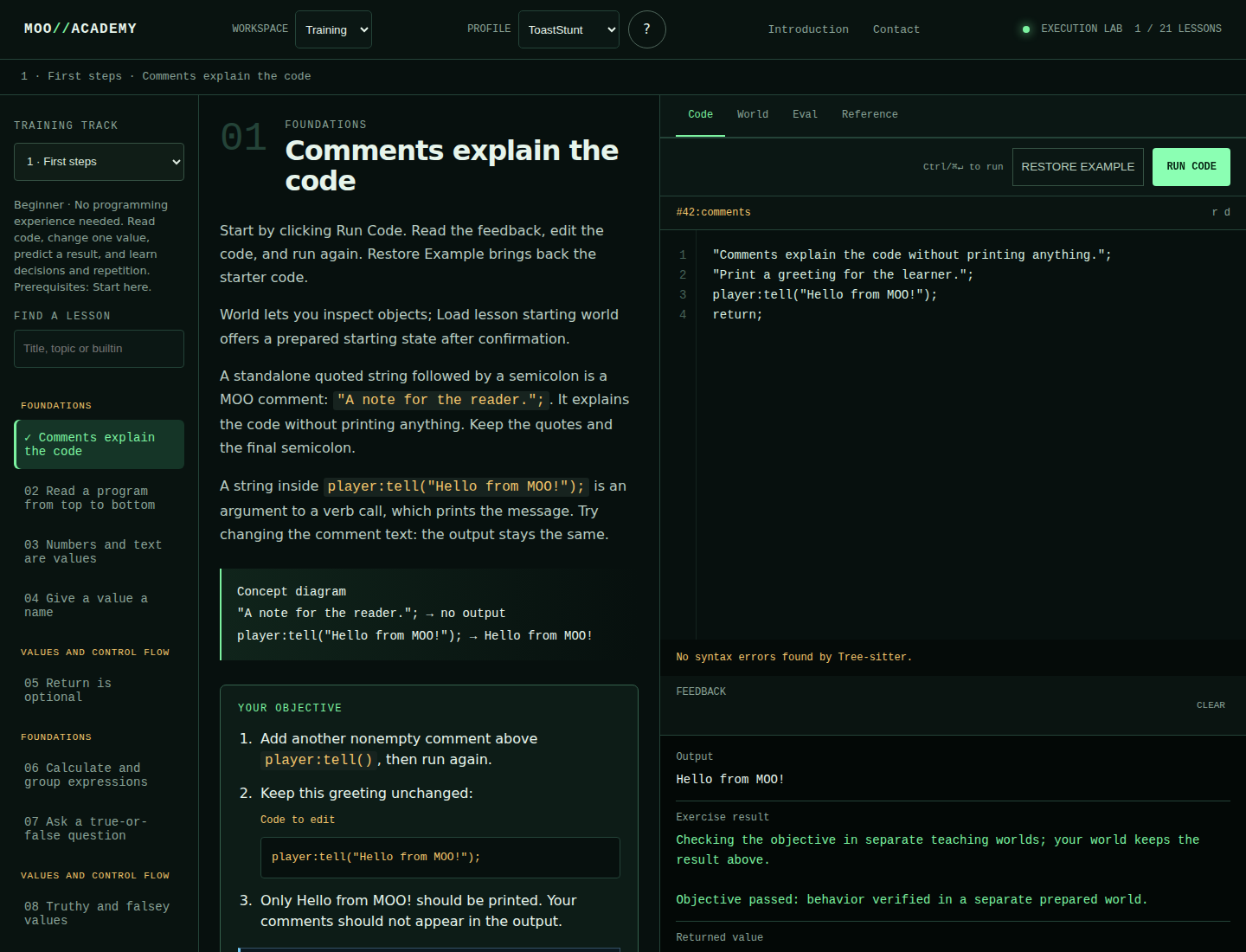Screen dimensions: 1246x952
Task: Click 'First steps' in the breadcrumb
Action: pyautogui.click(x=85, y=76)
